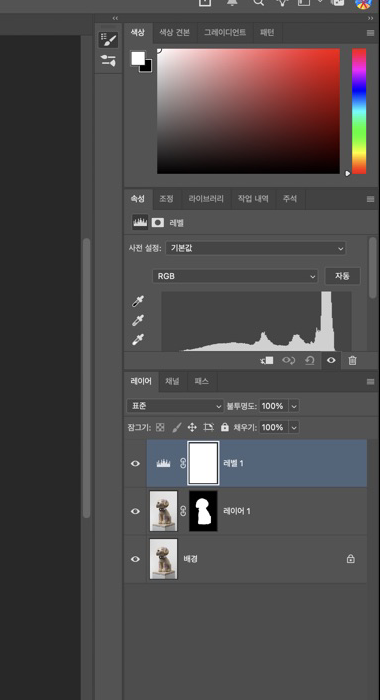Image resolution: width=380 pixels, height=700 pixels.
Task: Select the 레벨 1 white mask thumbnail
Action: click(204, 463)
